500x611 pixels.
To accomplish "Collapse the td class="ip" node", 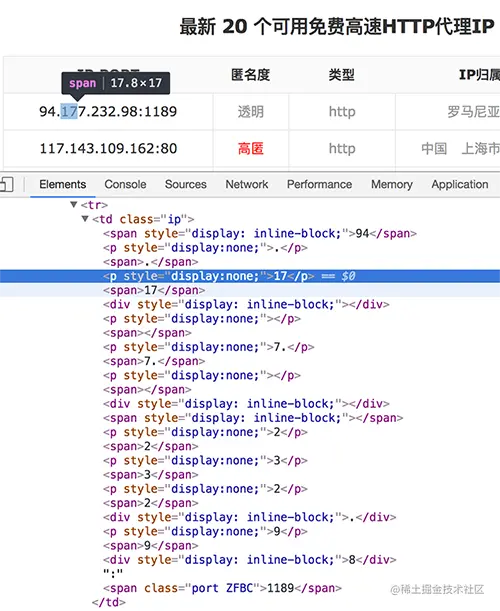I will point(85,219).
